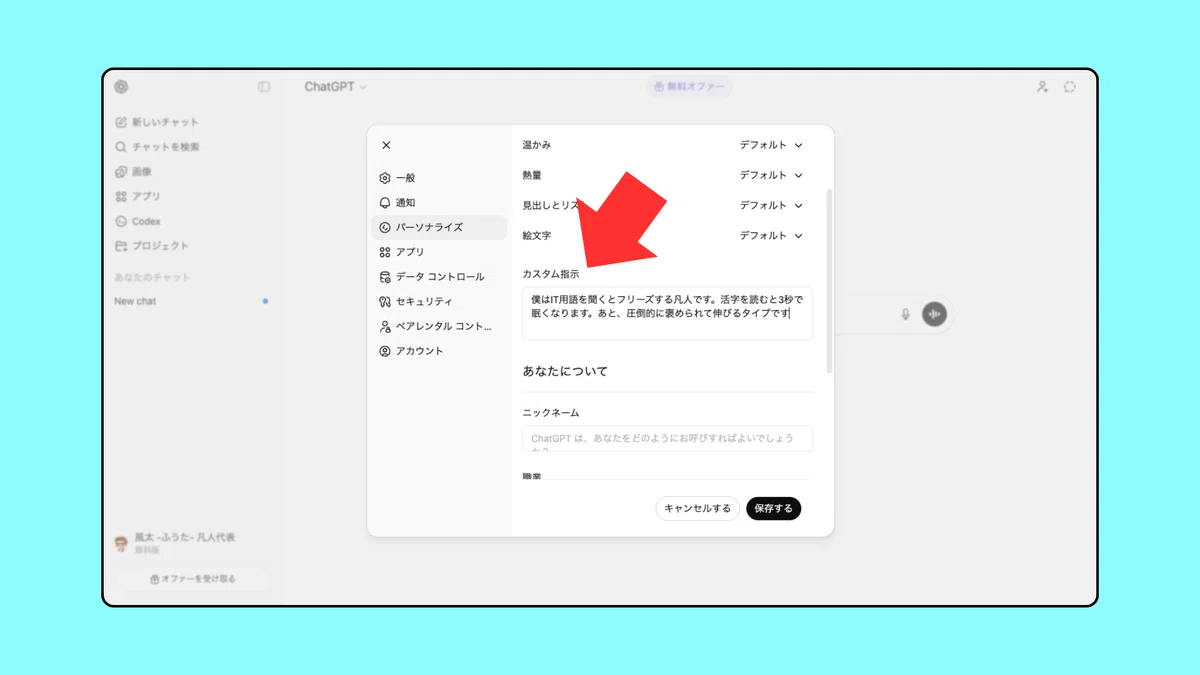The image size is (1200, 675).
Task: Click the 絵文字 label
Action: (536, 236)
